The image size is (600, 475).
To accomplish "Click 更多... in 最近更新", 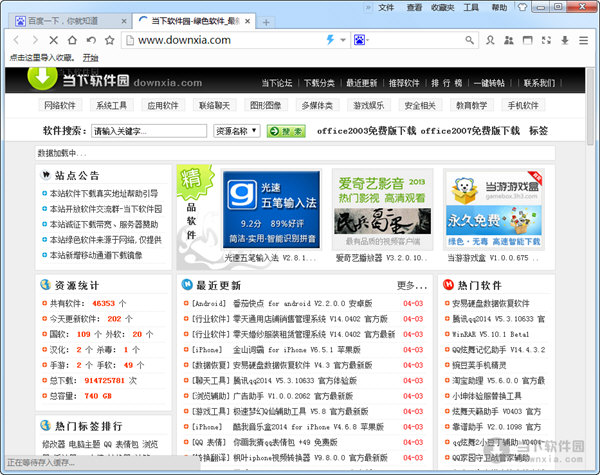I will (x=412, y=285).
